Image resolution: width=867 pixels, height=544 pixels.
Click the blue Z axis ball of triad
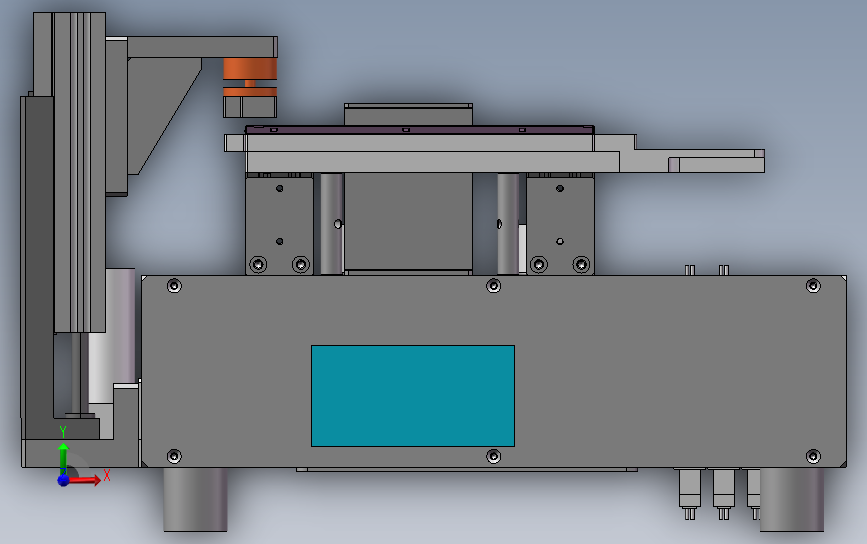point(63,480)
